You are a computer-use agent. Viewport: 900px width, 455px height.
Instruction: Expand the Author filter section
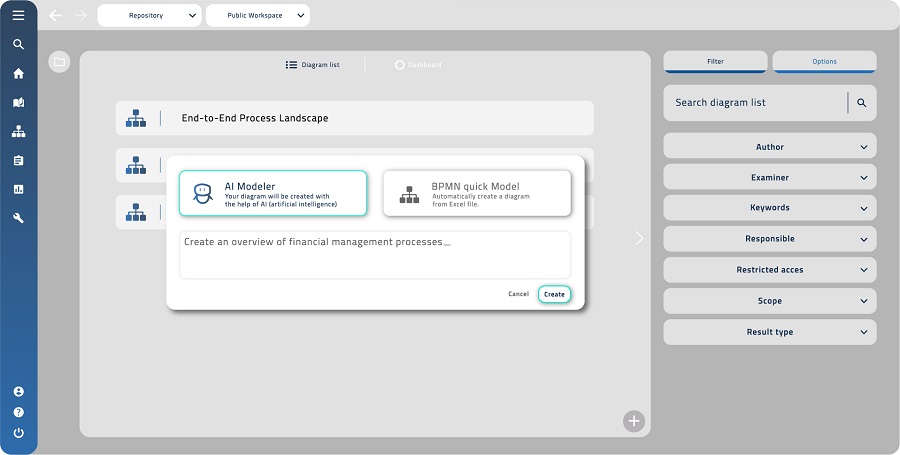769,147
